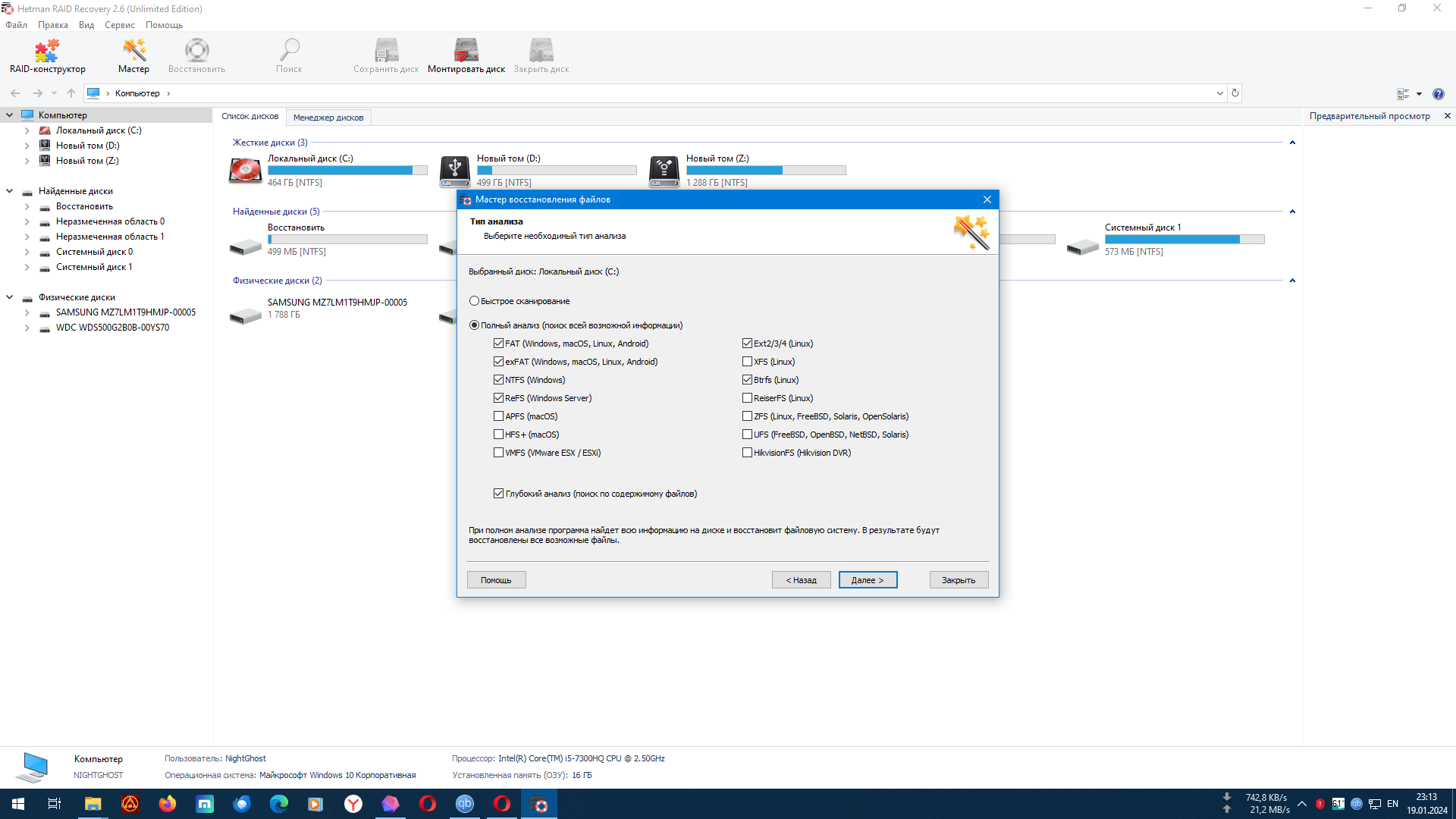Uncheck the Btrfs (Linux) checkbox
This screenshot has width=1456, height=819.
click(x=747, y=380)
